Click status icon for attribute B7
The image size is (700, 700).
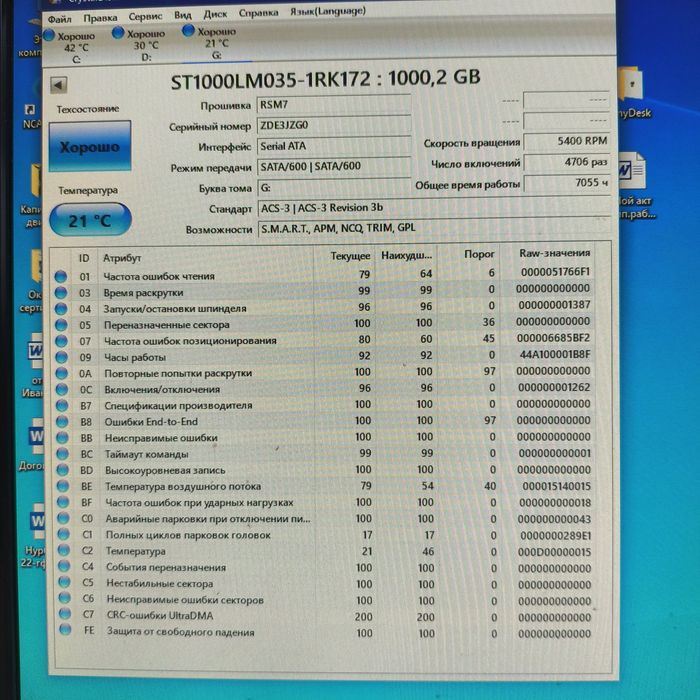click(x=62, y=405)
